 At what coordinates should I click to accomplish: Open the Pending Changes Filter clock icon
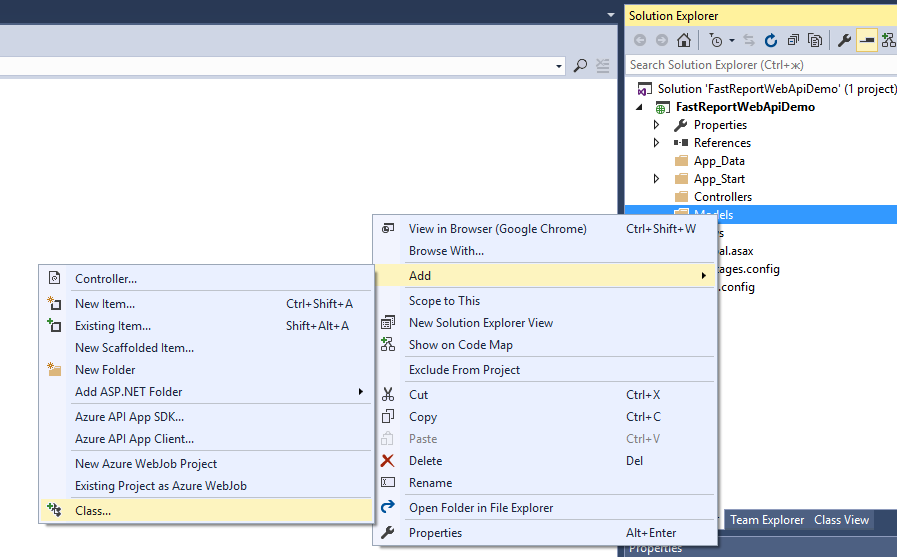(716, 40)
